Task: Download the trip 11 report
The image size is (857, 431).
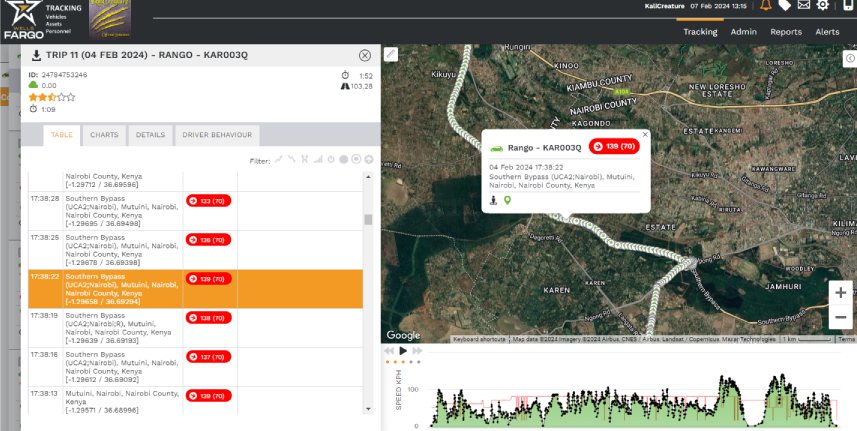Action: 37,56
